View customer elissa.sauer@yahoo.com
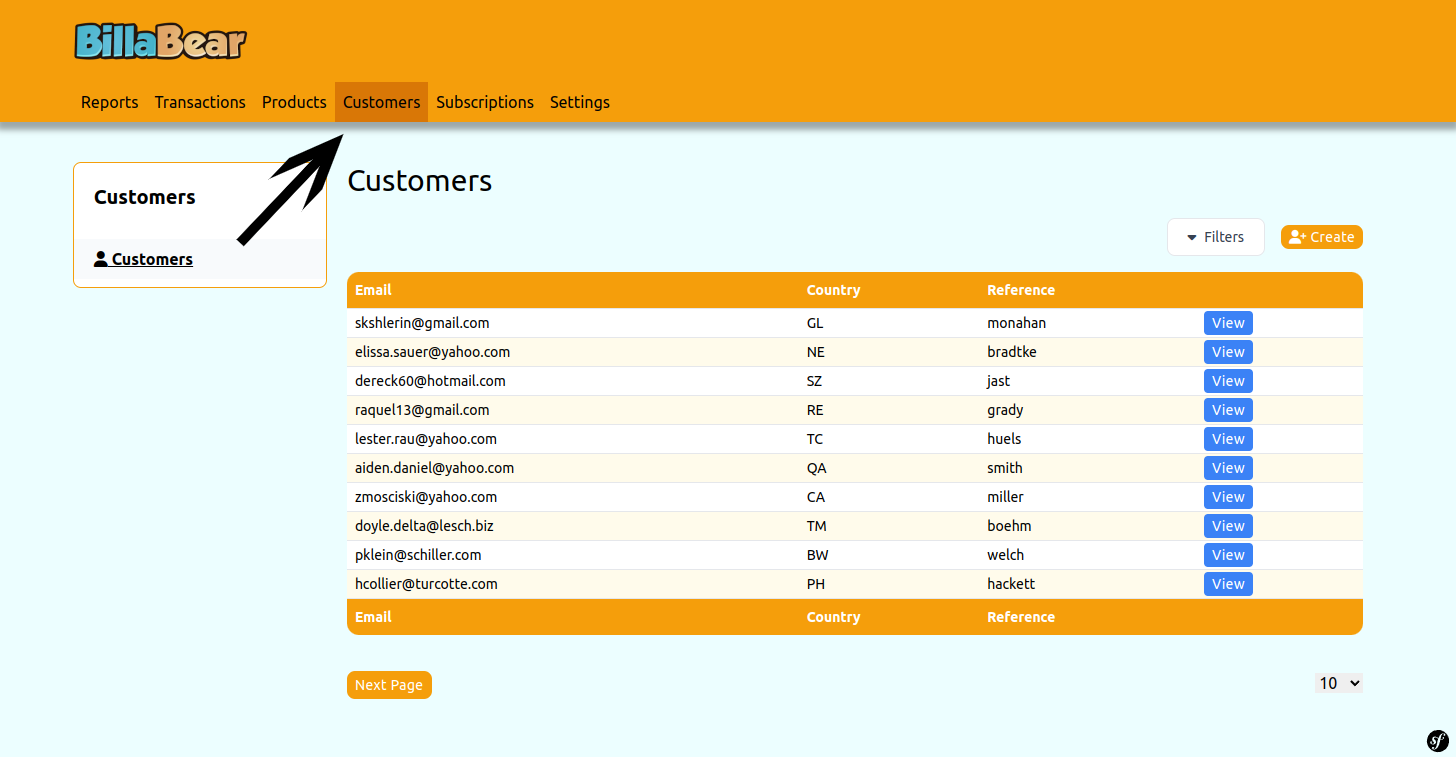The image size is (1456, 757). (x=1228, y=352)
